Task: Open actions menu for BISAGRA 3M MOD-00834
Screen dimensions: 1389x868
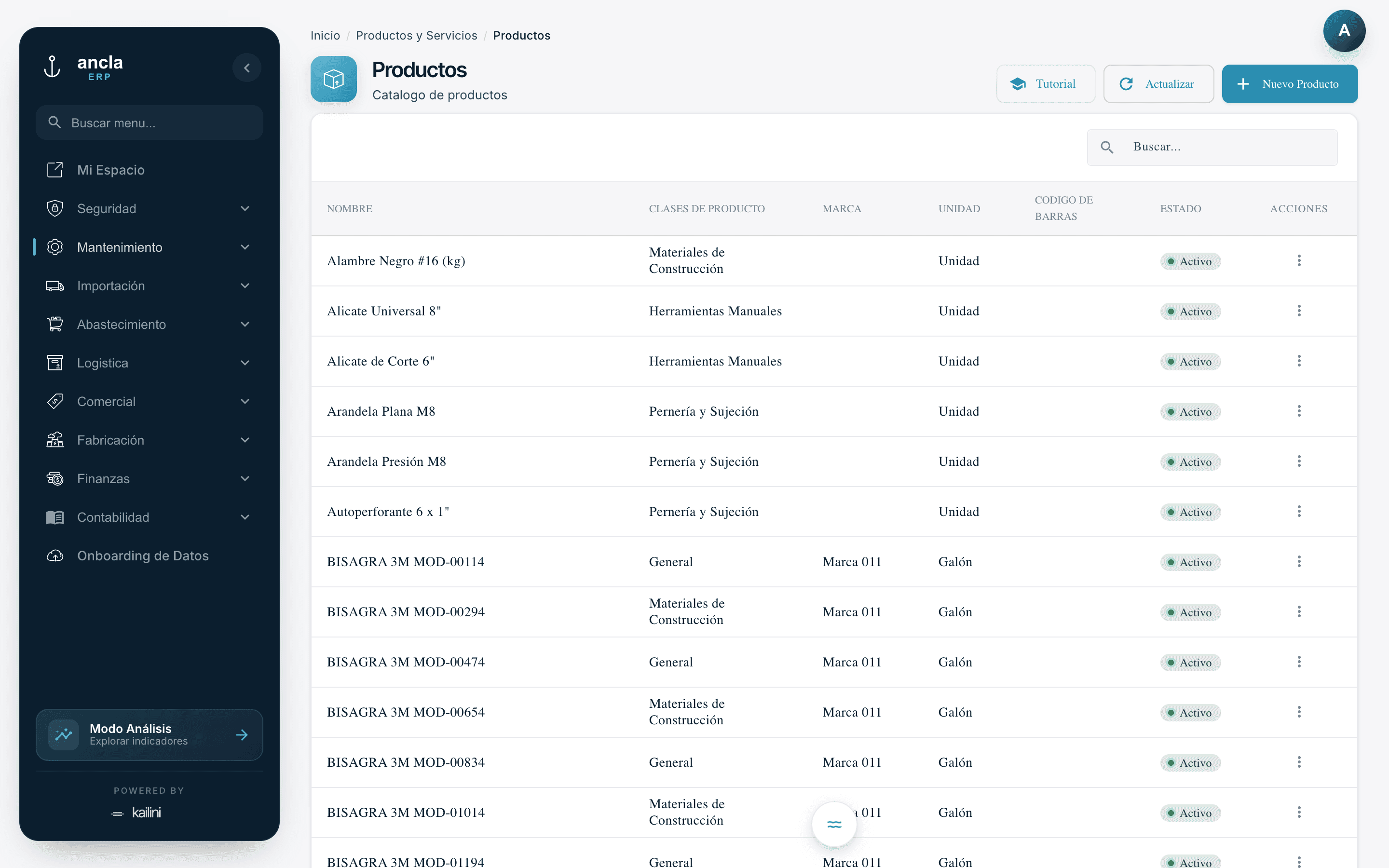Action: point(1299,762)
